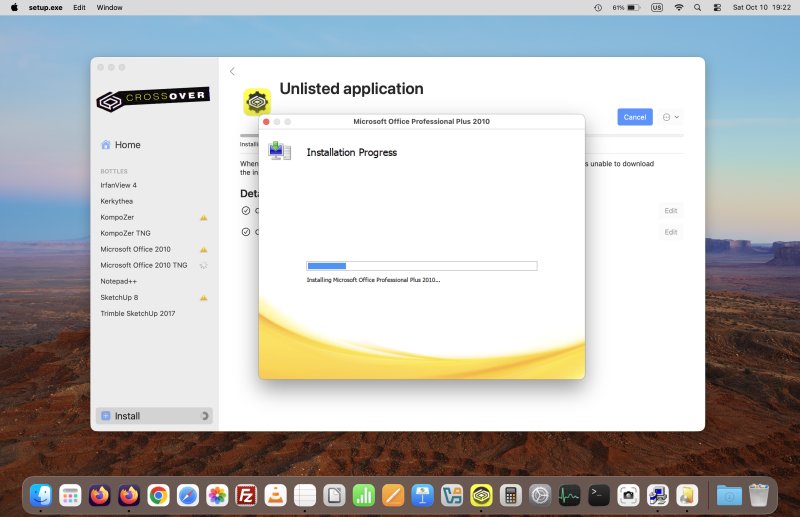
Task: Click the date and time in menu bar
Action: tap(762, 8)
